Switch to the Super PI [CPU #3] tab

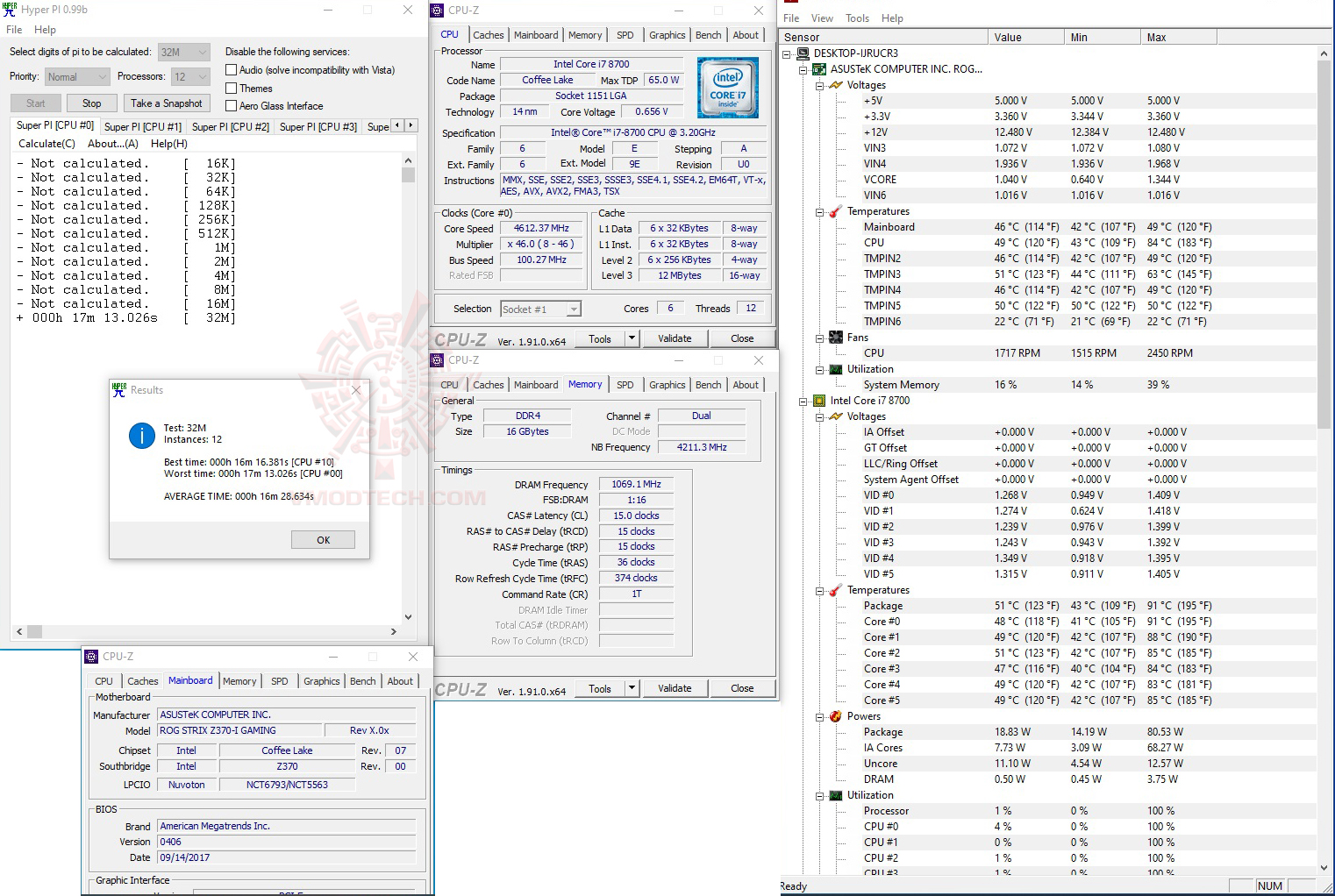318,127
